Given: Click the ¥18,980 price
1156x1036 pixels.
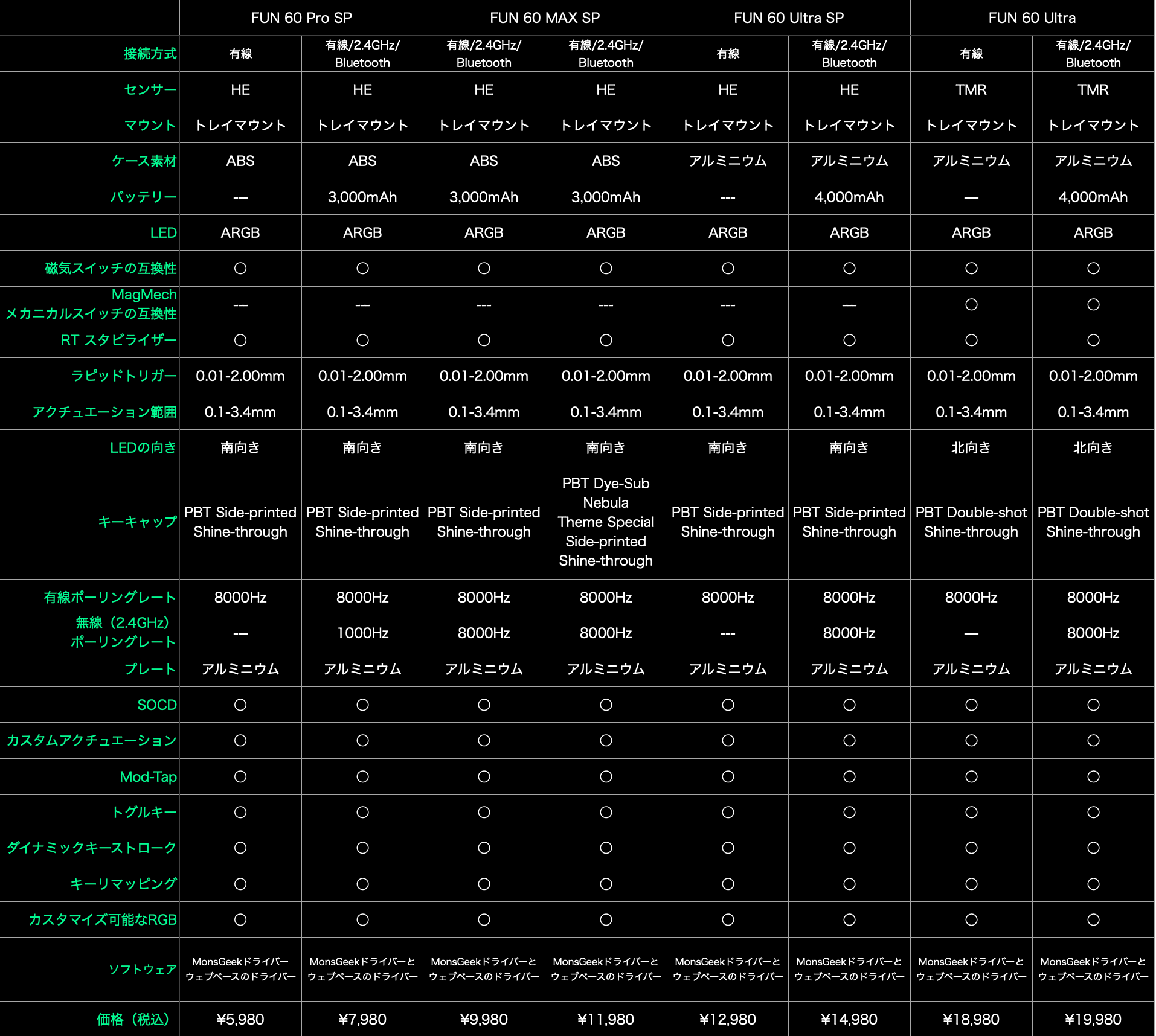Looking at the screenshot, I should 971,1019.
